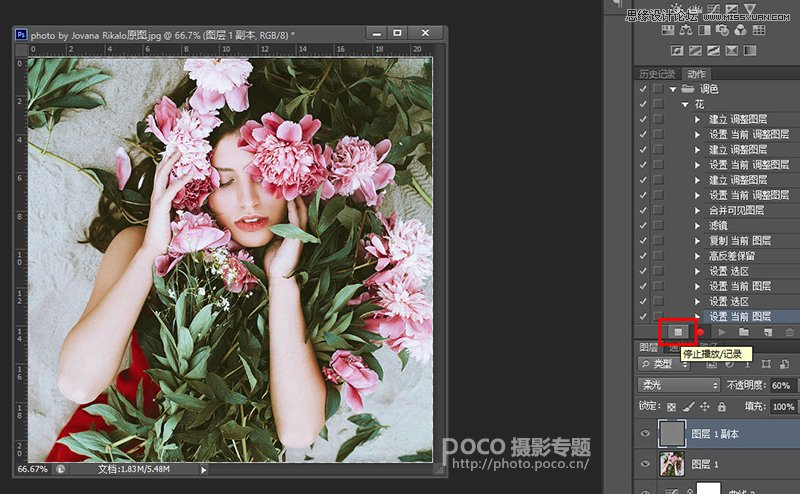Image resolution: width=800 pixels, height=494 pixels.
Task: Stop playing/recording the action
Action: coord(678,332)
